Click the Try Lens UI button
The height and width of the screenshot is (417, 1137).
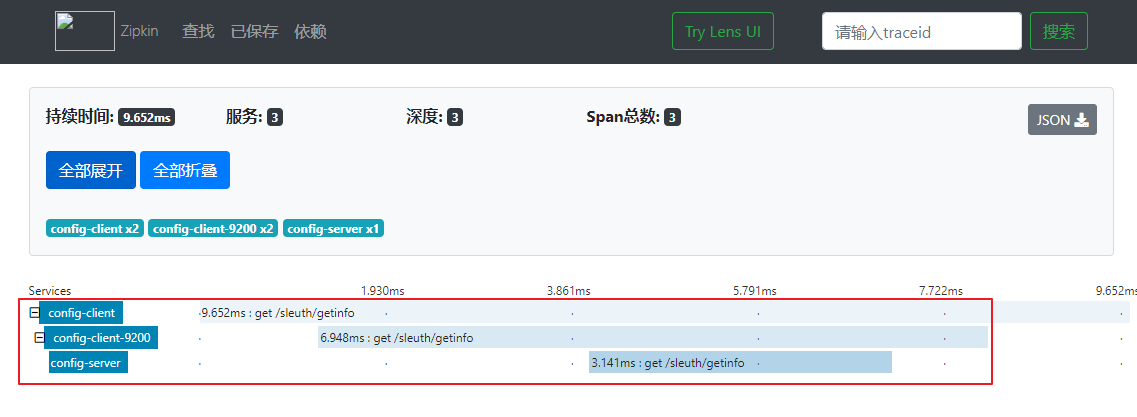tap(723, 31)
